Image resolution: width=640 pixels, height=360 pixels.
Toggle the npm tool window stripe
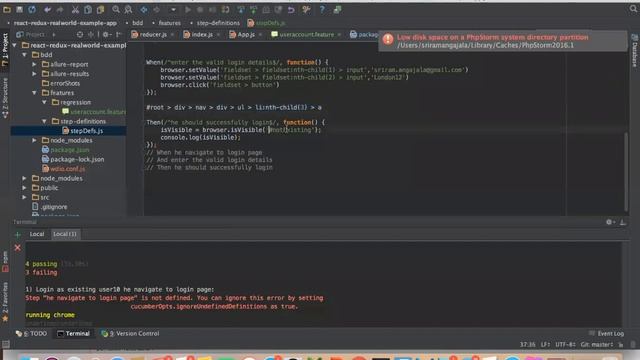pyautogui.click(x=5, y=262)
